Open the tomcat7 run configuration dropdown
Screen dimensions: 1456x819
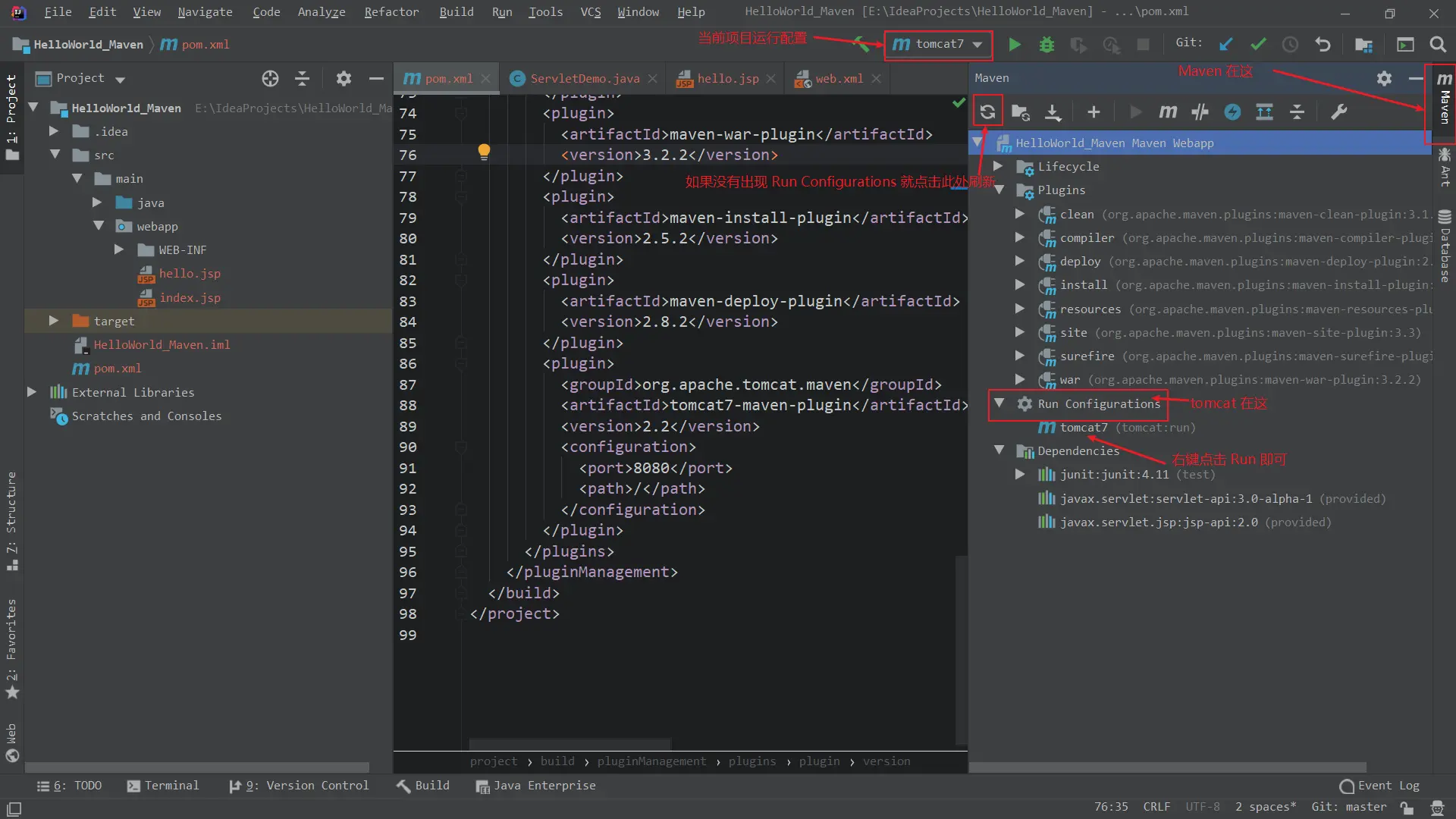(x=939, y=45)
